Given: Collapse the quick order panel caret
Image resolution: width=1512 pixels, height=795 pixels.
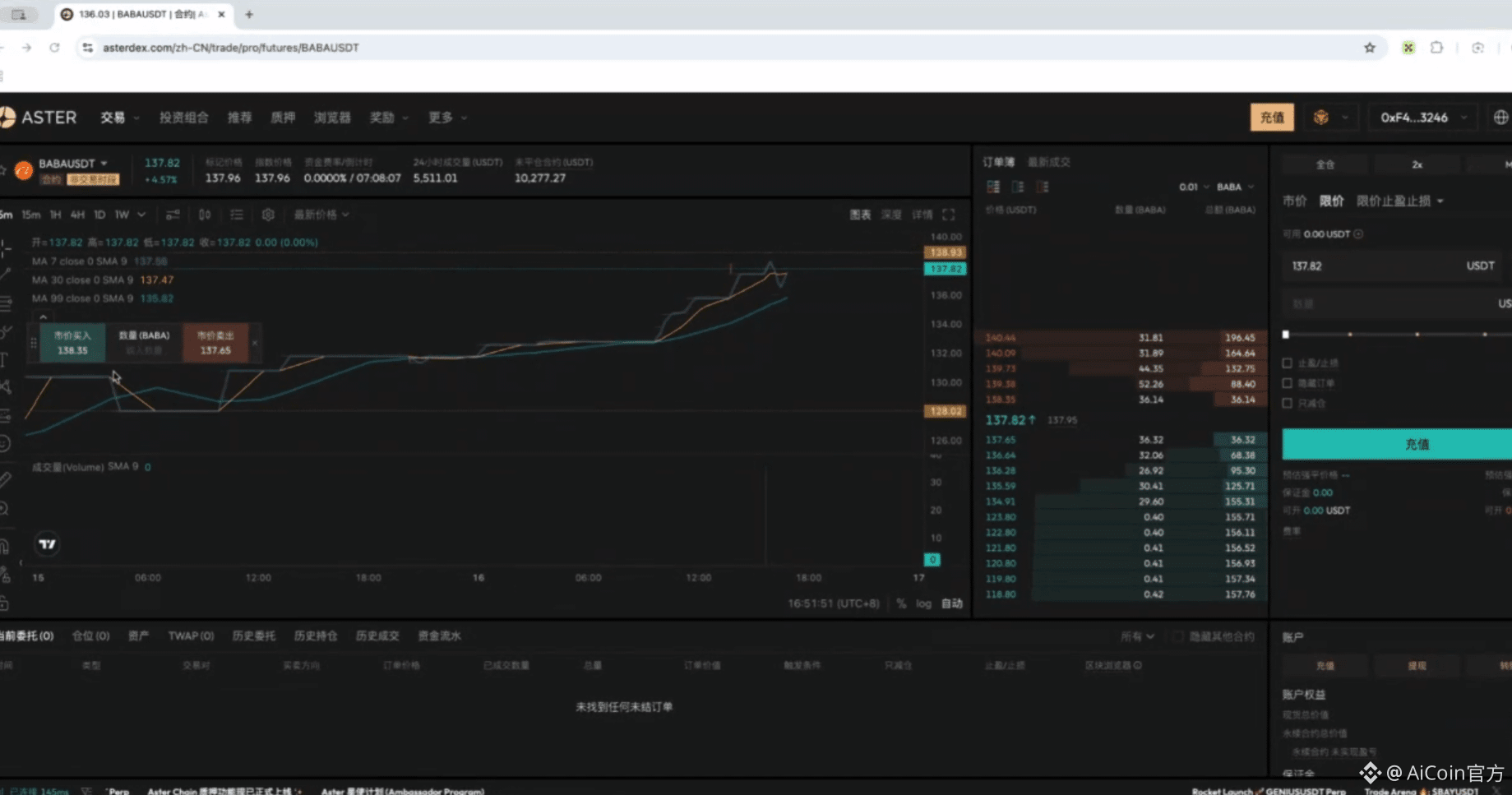Looking at the screenshot, I should tap(43, 317).
